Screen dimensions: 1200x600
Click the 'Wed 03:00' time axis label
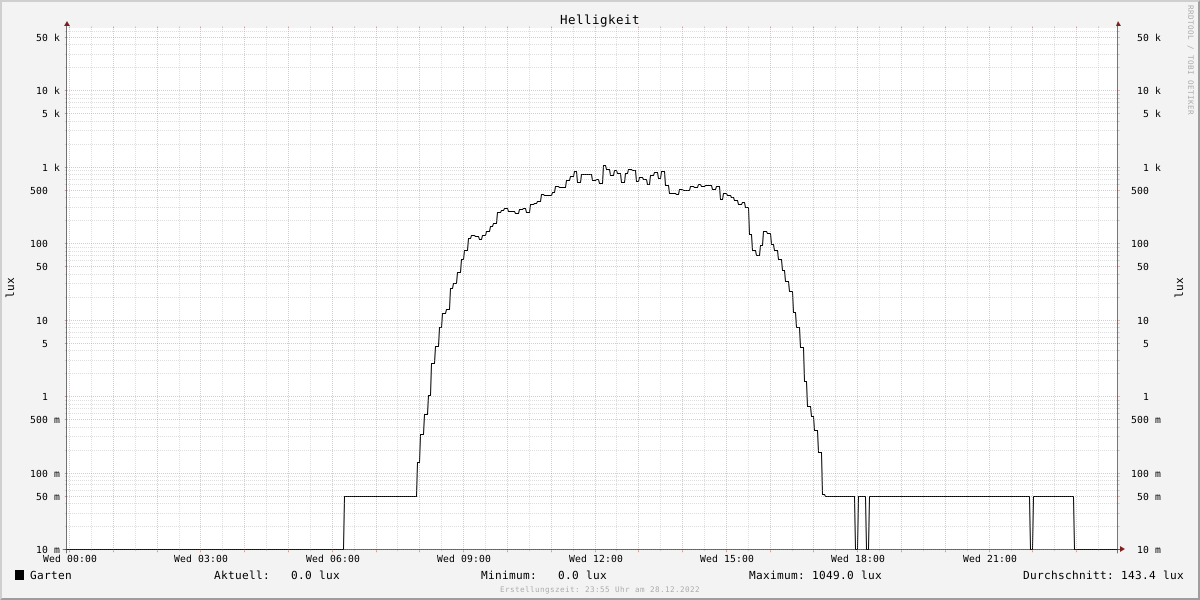(x=201, y=559)
